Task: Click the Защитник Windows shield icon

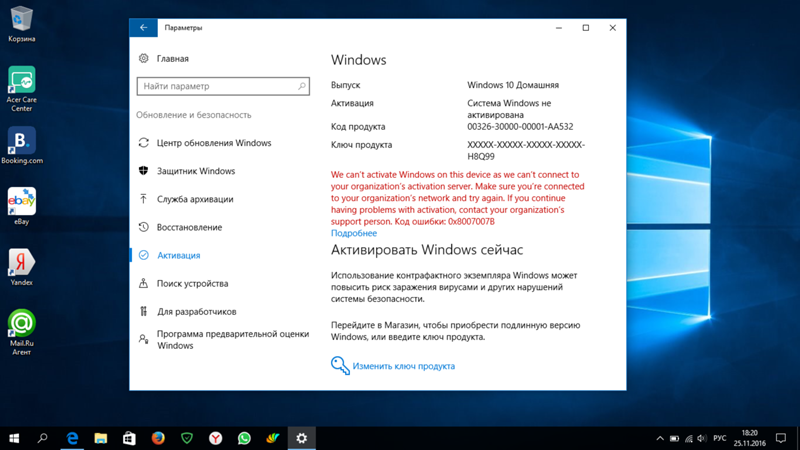Action: (x=143, y=171)
